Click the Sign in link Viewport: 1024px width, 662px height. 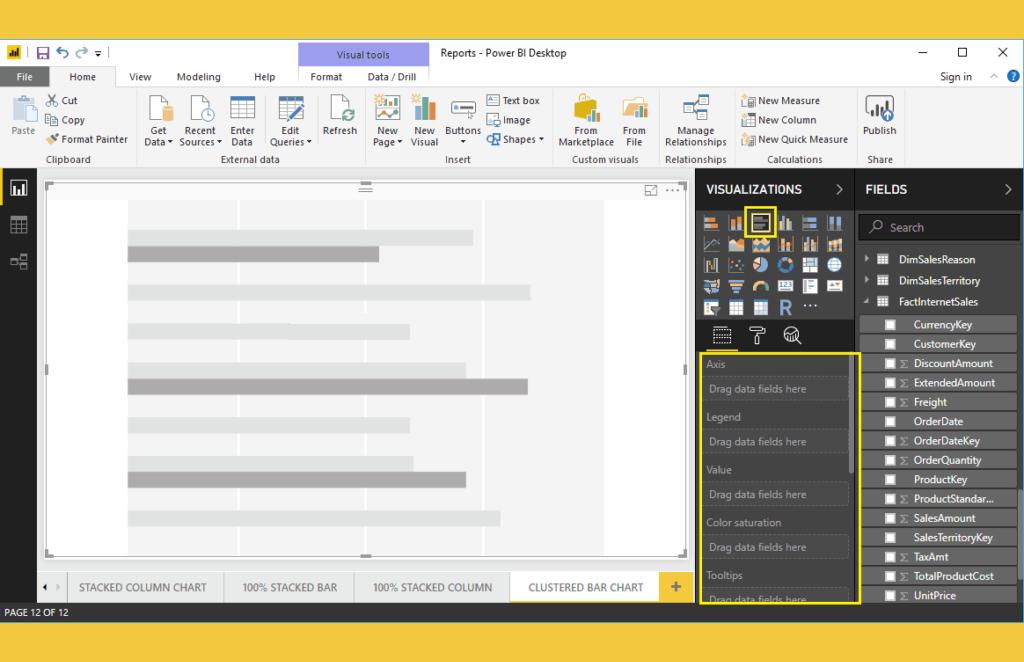pos(955,77)
